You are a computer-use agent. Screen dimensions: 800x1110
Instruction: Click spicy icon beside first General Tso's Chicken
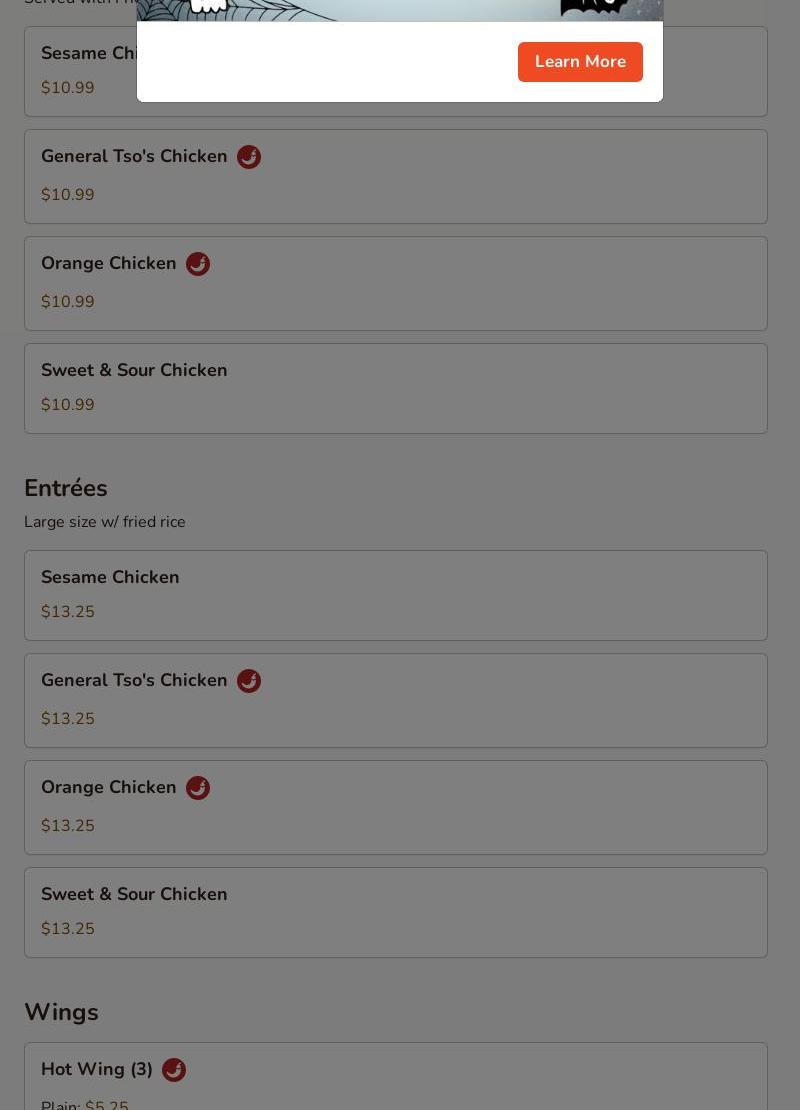(248, 156)
